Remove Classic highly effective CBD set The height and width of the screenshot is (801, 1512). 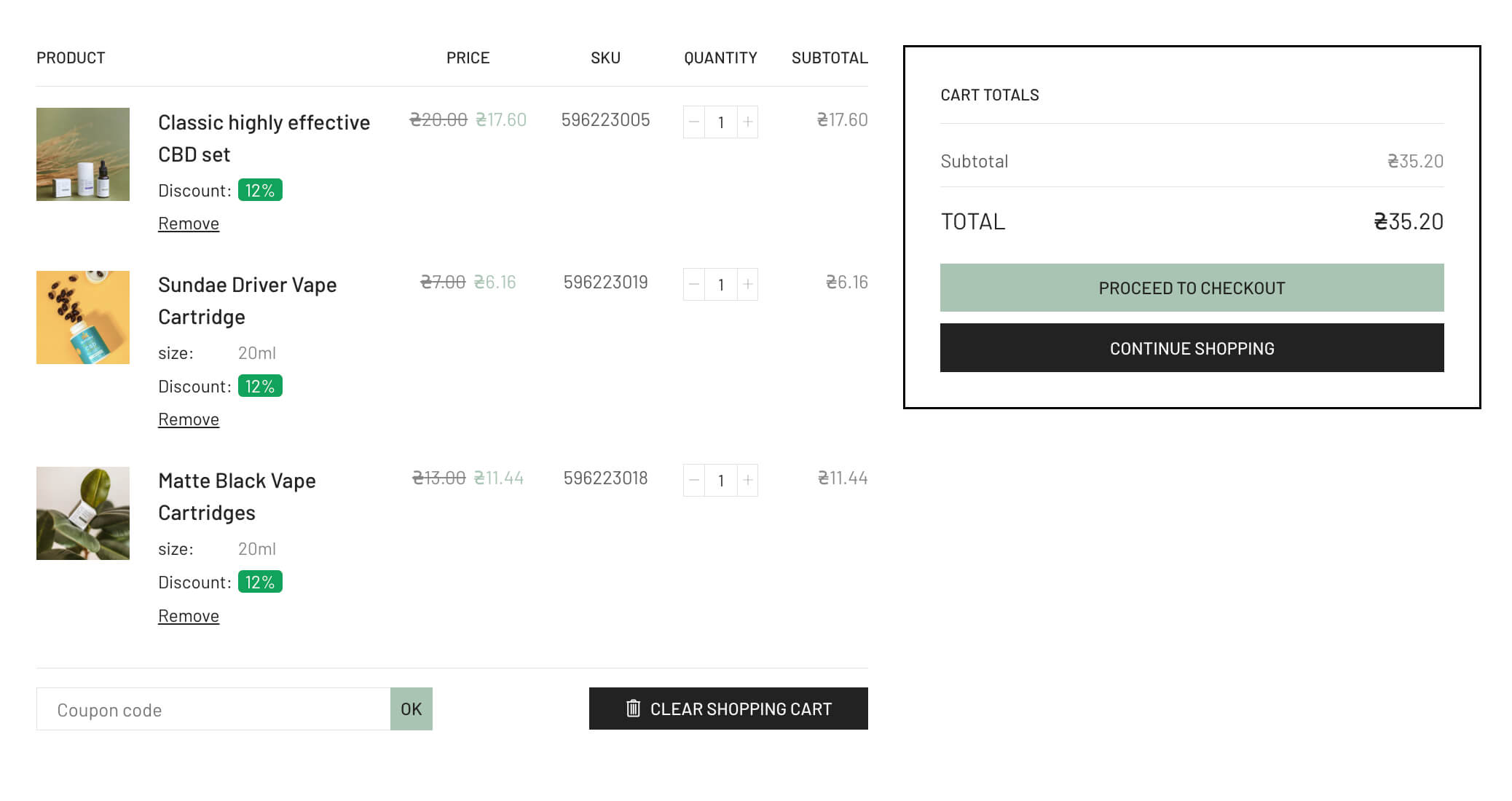click(189, 224)
